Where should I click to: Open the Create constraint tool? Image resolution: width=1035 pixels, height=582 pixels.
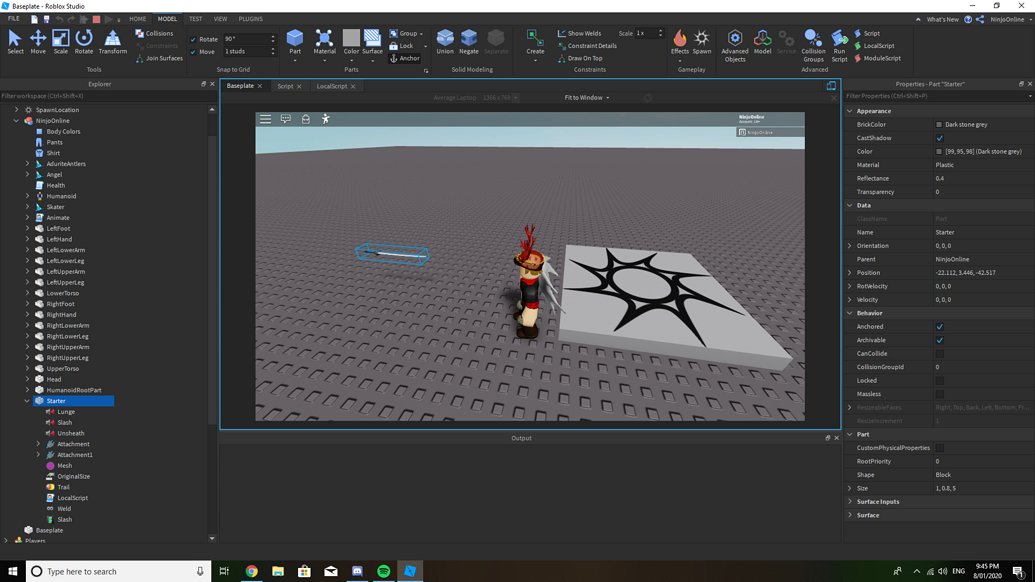535,42
